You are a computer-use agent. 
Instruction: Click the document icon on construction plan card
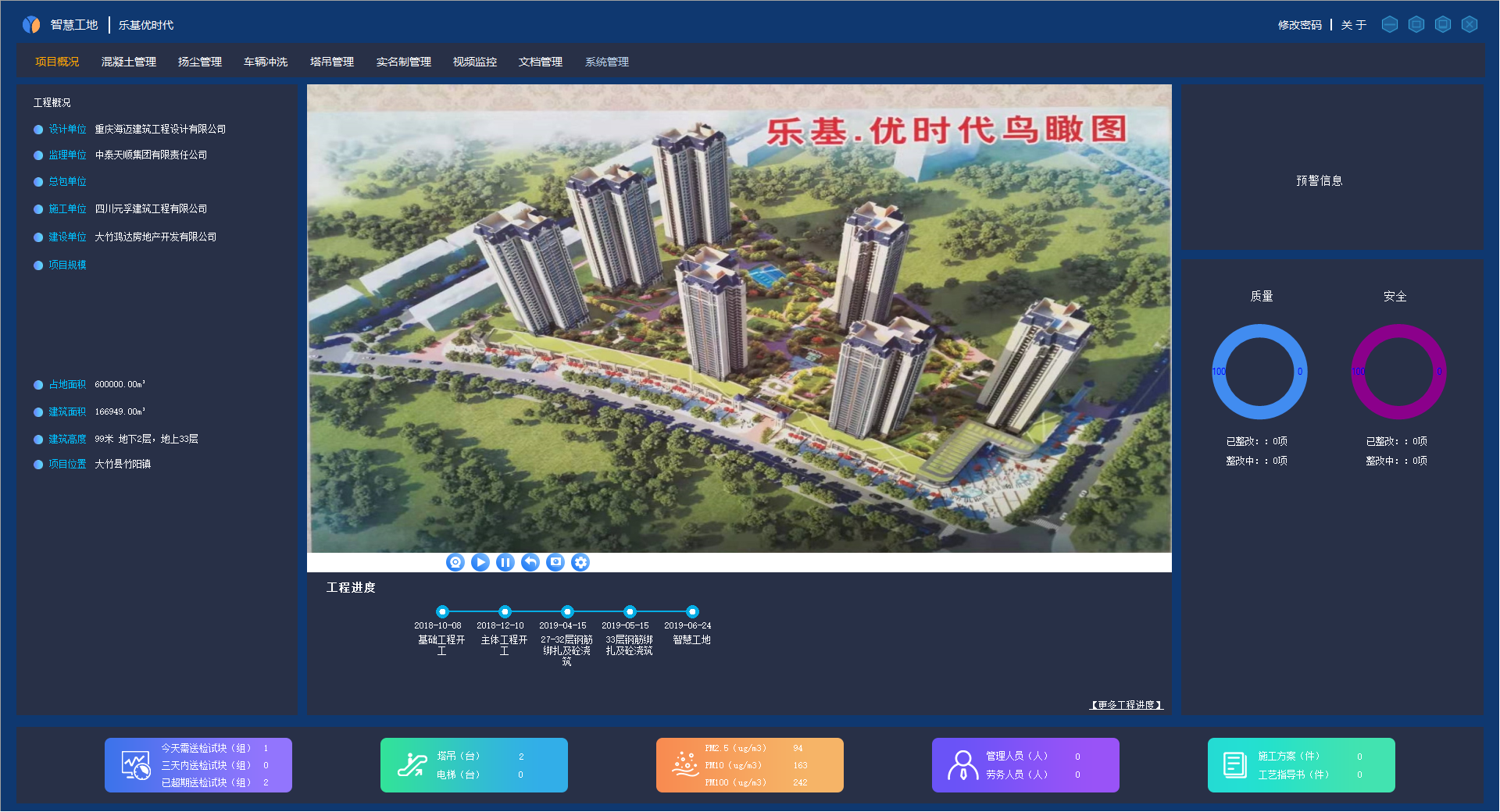[x=1234, y=765]
